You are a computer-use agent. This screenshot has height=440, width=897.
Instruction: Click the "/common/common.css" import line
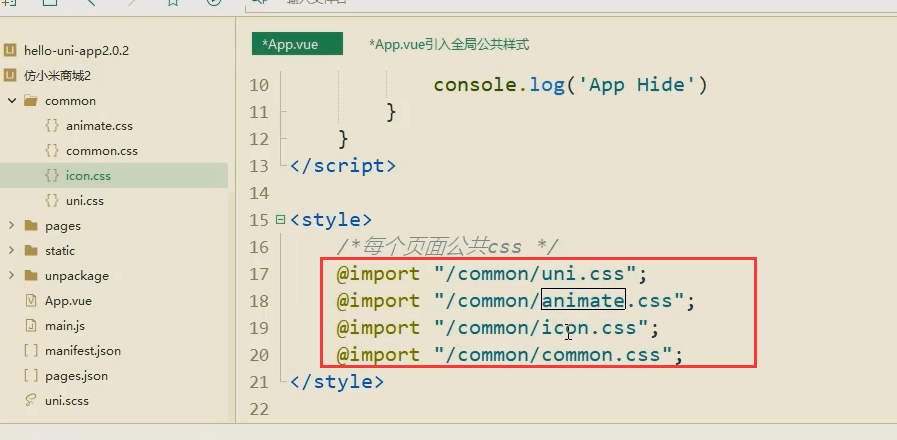(510, 355)
